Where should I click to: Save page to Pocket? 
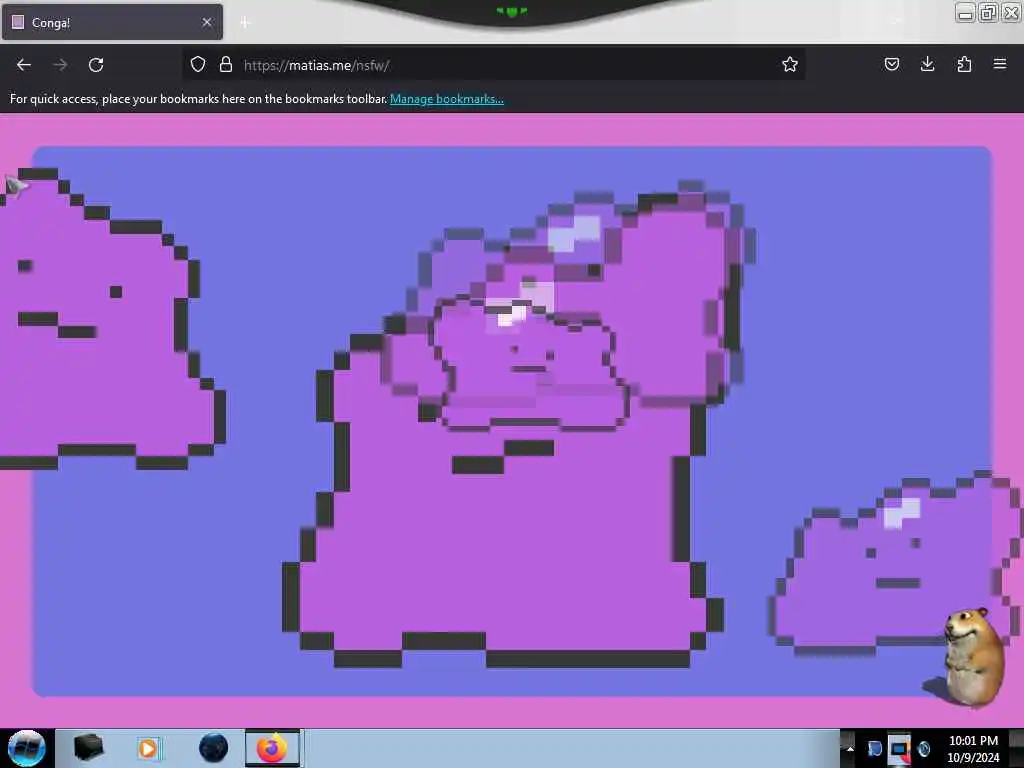click(892, 64)
